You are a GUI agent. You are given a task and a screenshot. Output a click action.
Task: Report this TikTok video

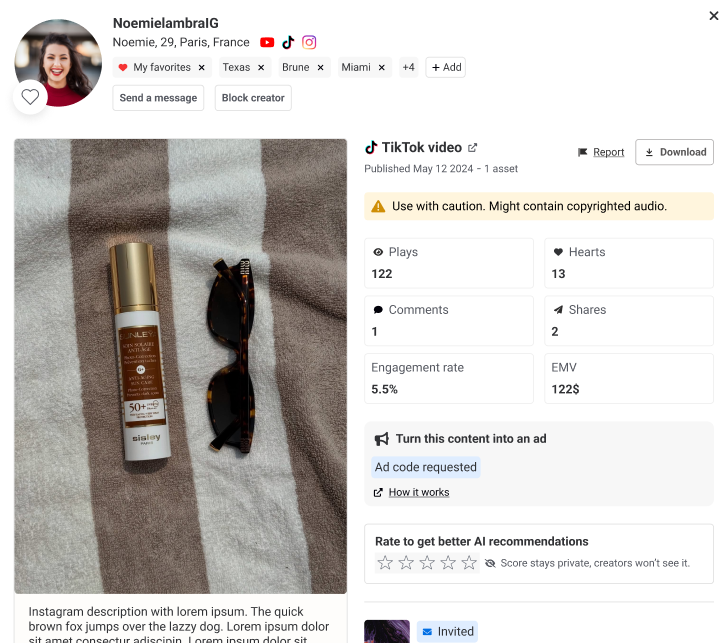point(601,152)
